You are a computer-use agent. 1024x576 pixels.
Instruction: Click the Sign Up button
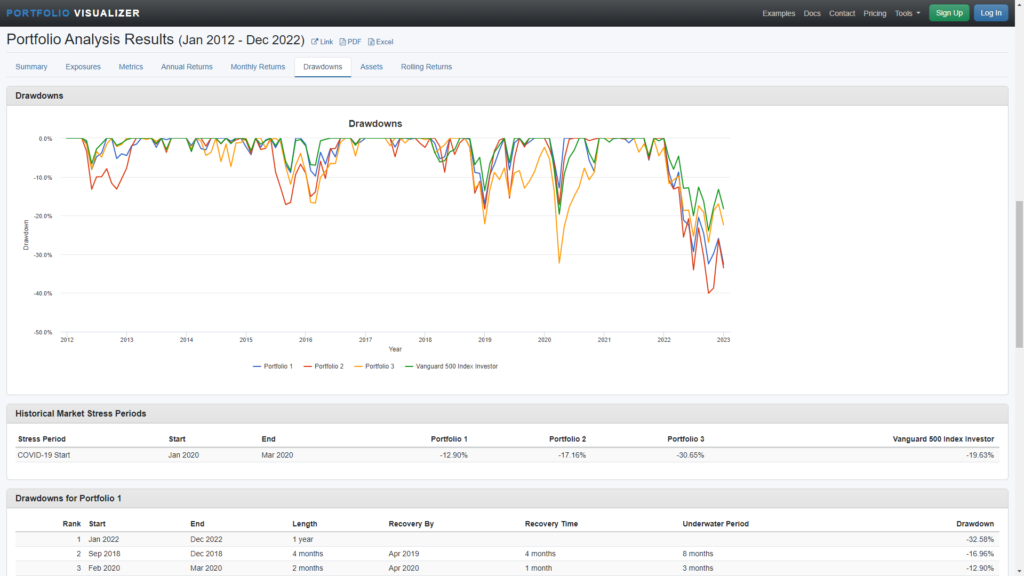(949, 13)
